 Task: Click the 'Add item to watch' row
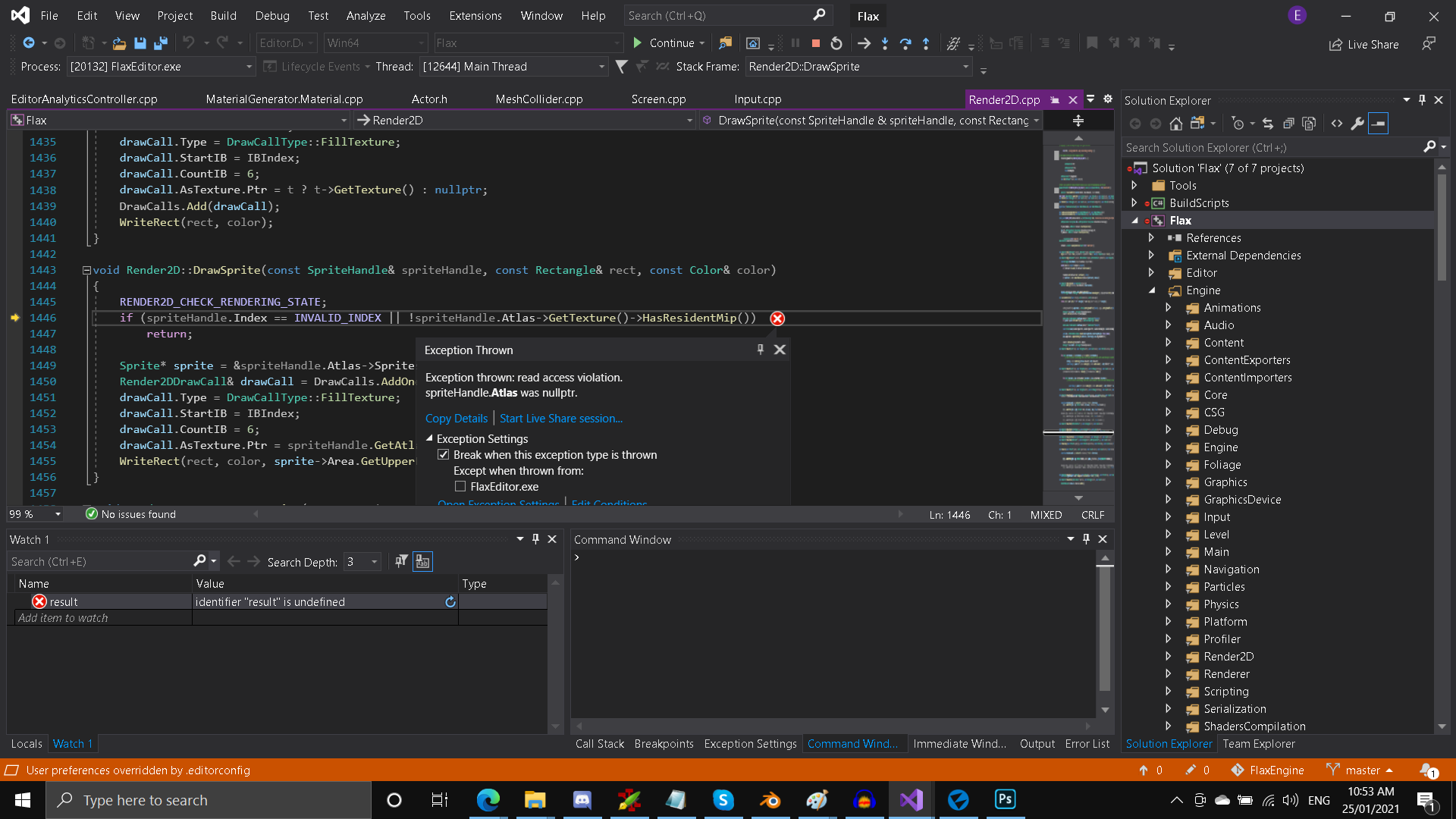coord(64,617)
